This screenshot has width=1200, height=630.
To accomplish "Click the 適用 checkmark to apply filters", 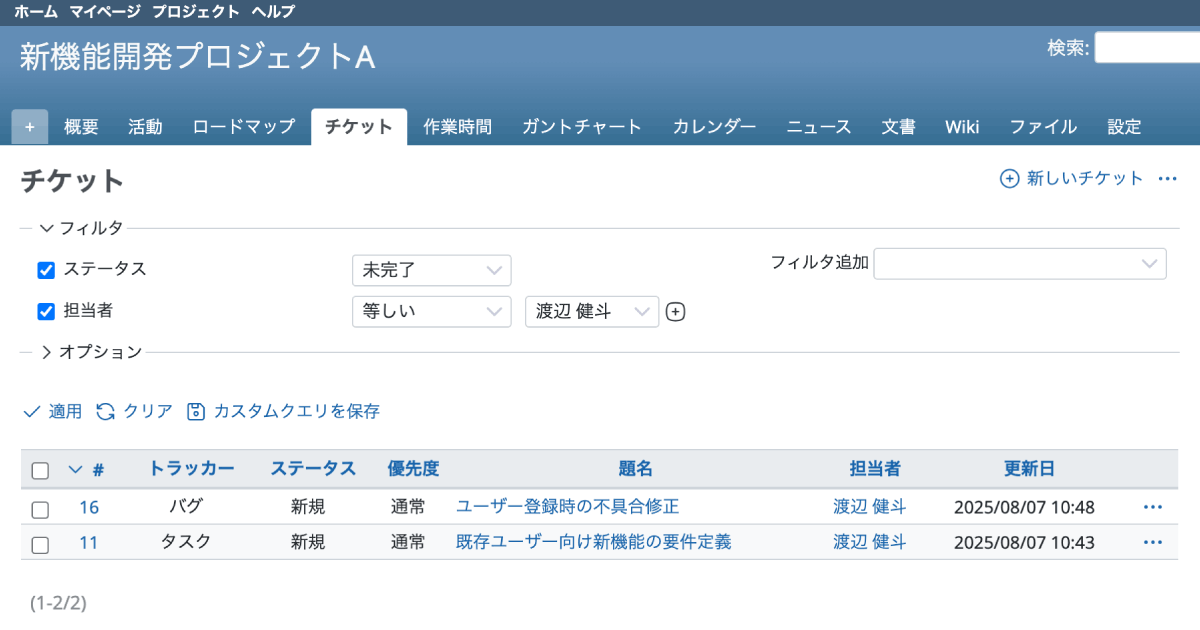I will (x=31, y=411).
